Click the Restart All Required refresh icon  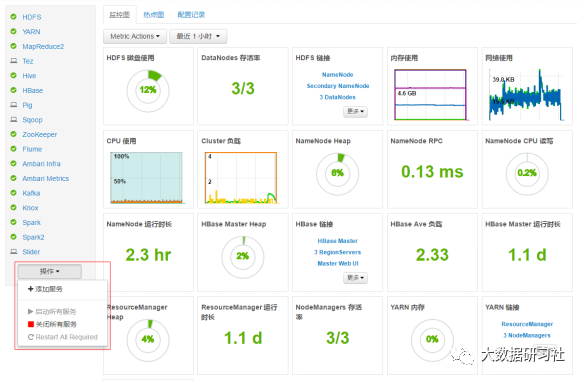tap(31, 337)
